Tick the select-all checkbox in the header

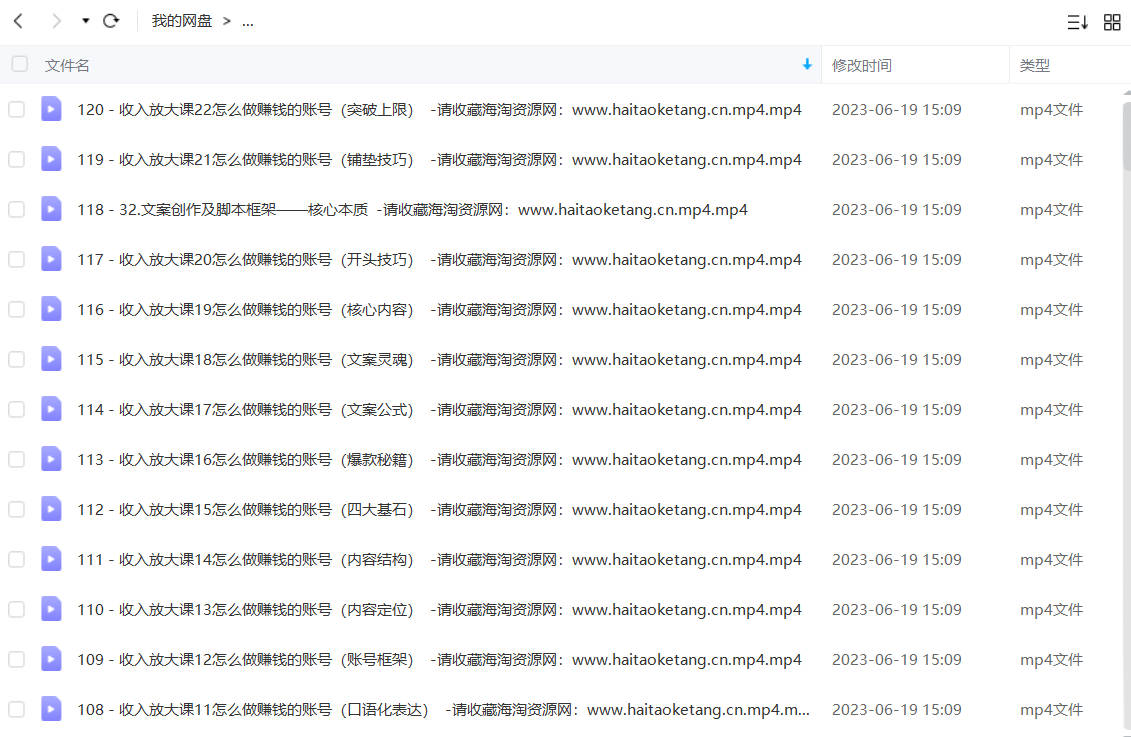pos(19,64)
